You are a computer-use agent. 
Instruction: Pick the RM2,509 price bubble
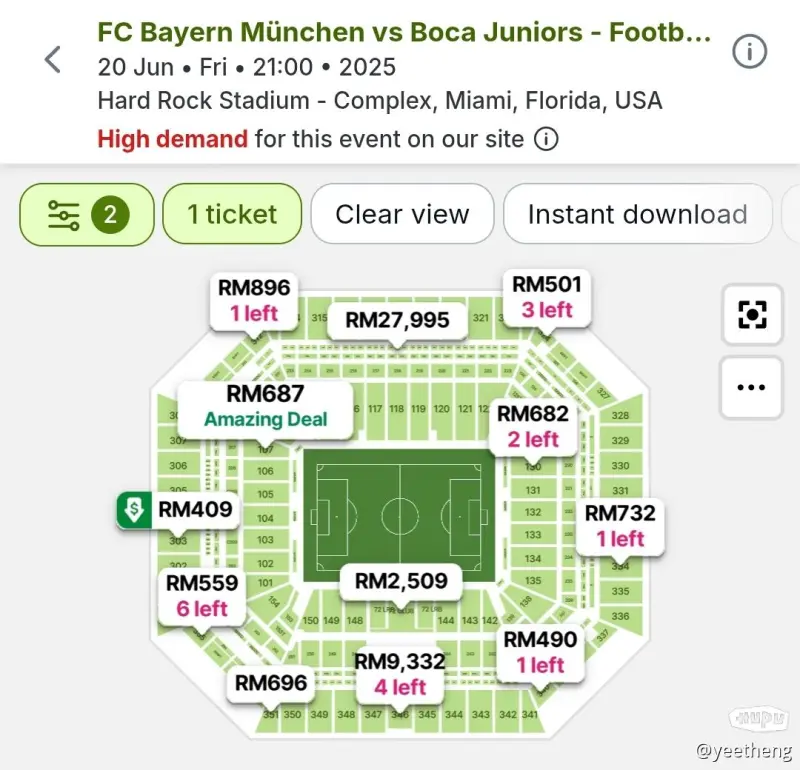[x=401, y=581]
